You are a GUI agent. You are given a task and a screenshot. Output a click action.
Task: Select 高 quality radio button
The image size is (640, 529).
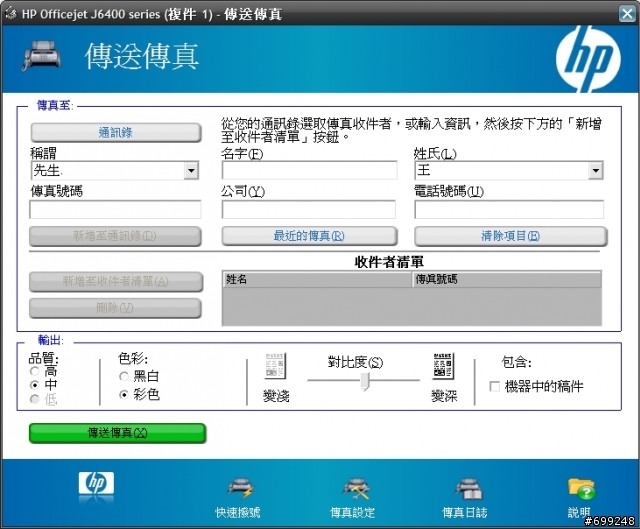point(35,371)
